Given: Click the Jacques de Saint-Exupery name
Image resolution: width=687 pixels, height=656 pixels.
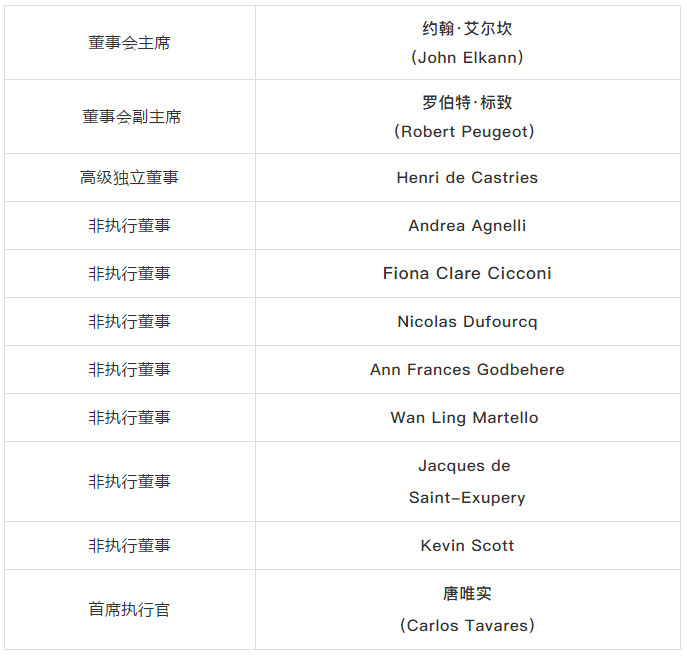Looking at the screenshot, I should 466,482.
